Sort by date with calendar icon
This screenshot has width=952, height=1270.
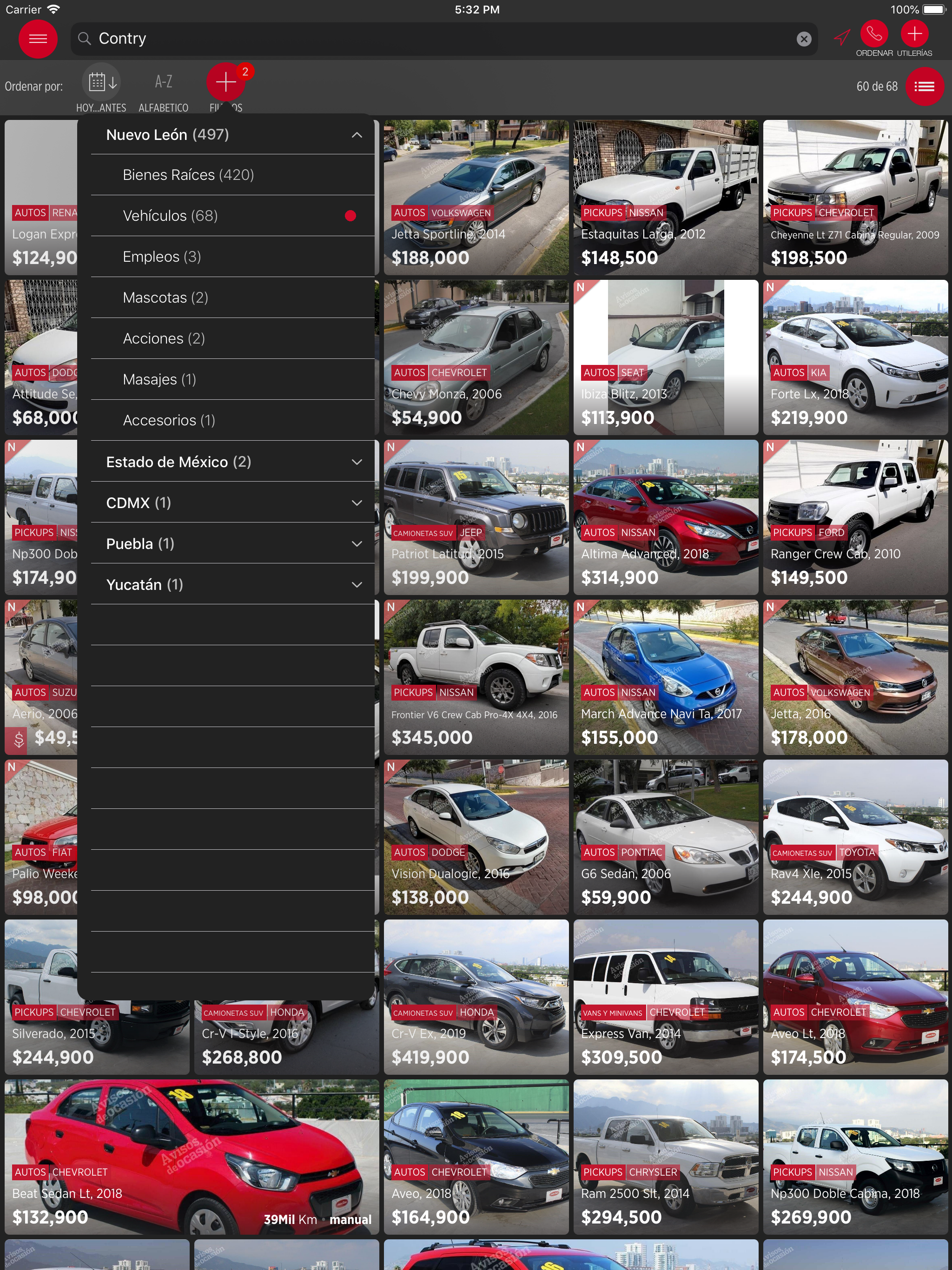(x=102, y=82)
